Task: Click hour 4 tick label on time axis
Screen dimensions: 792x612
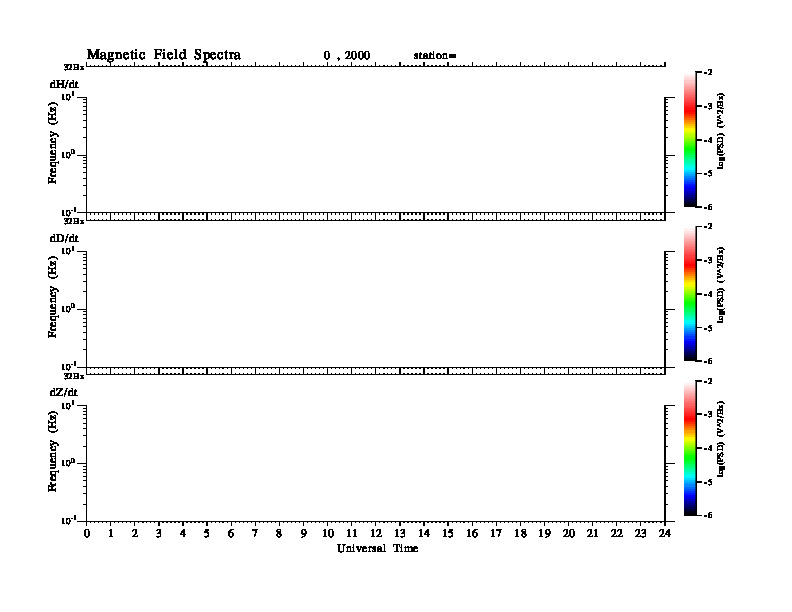Action: click(x=183, y=534)
